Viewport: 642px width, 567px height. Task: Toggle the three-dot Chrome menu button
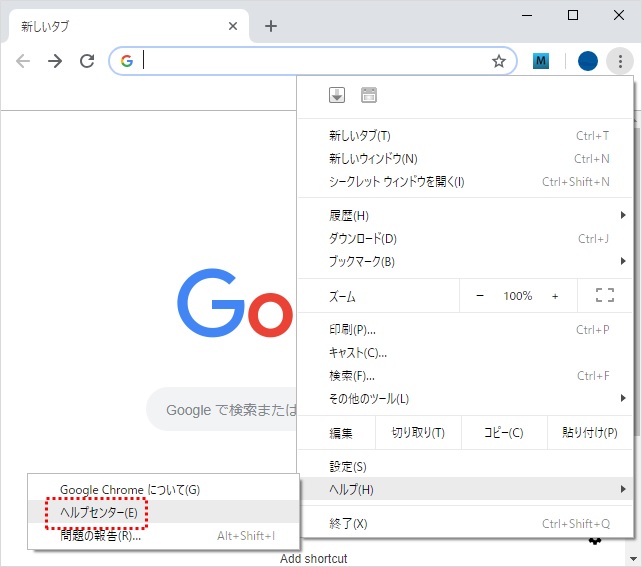(x=620, y=61)
